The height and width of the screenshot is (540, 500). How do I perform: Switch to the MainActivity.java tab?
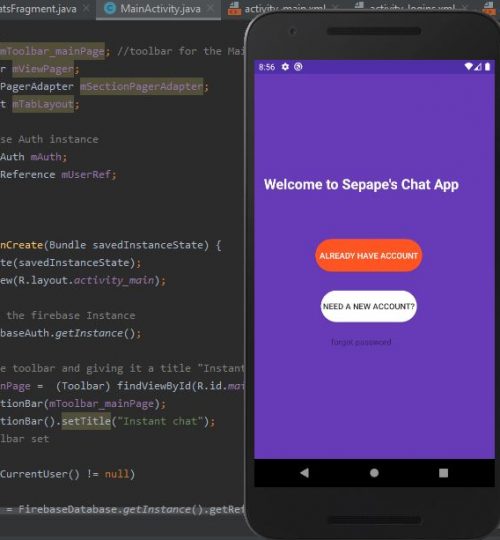tap(160, 9)
